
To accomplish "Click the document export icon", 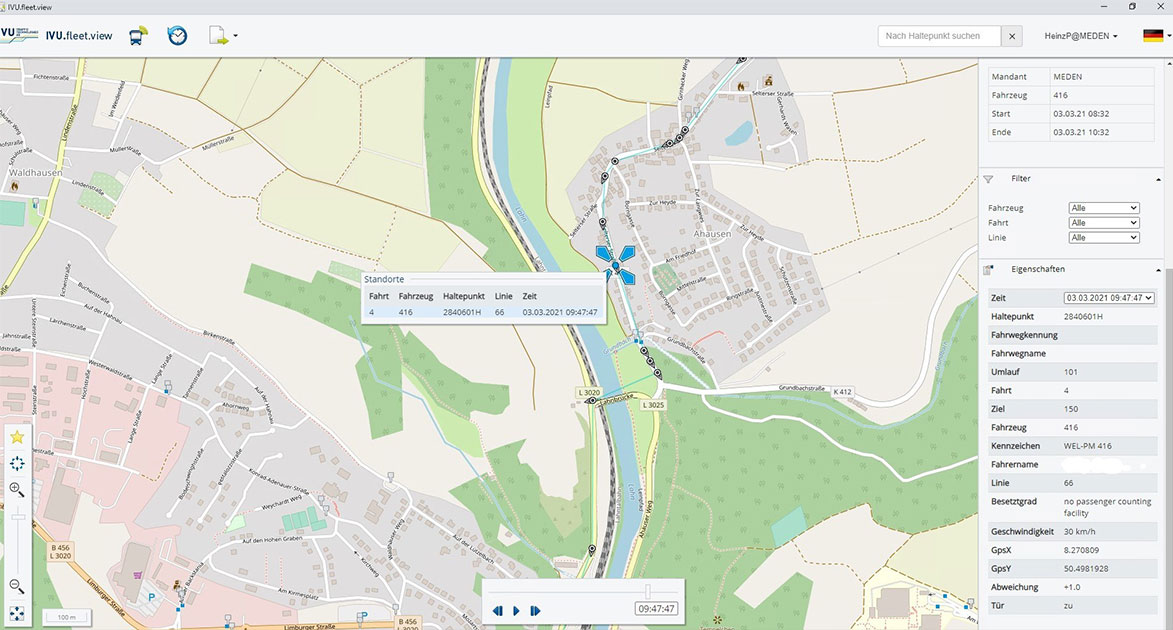I will point(218,35).
